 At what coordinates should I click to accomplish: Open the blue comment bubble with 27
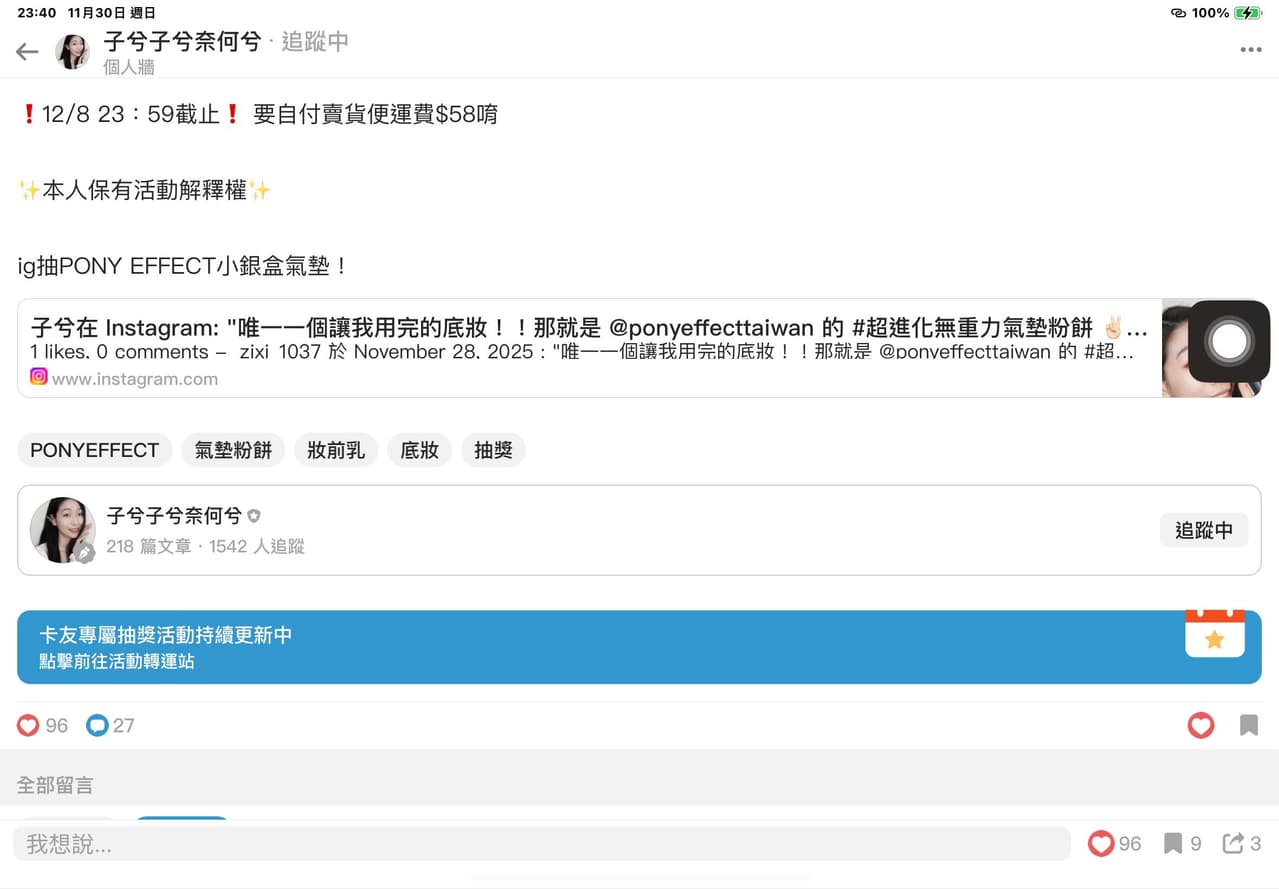[x=97, y=725]
